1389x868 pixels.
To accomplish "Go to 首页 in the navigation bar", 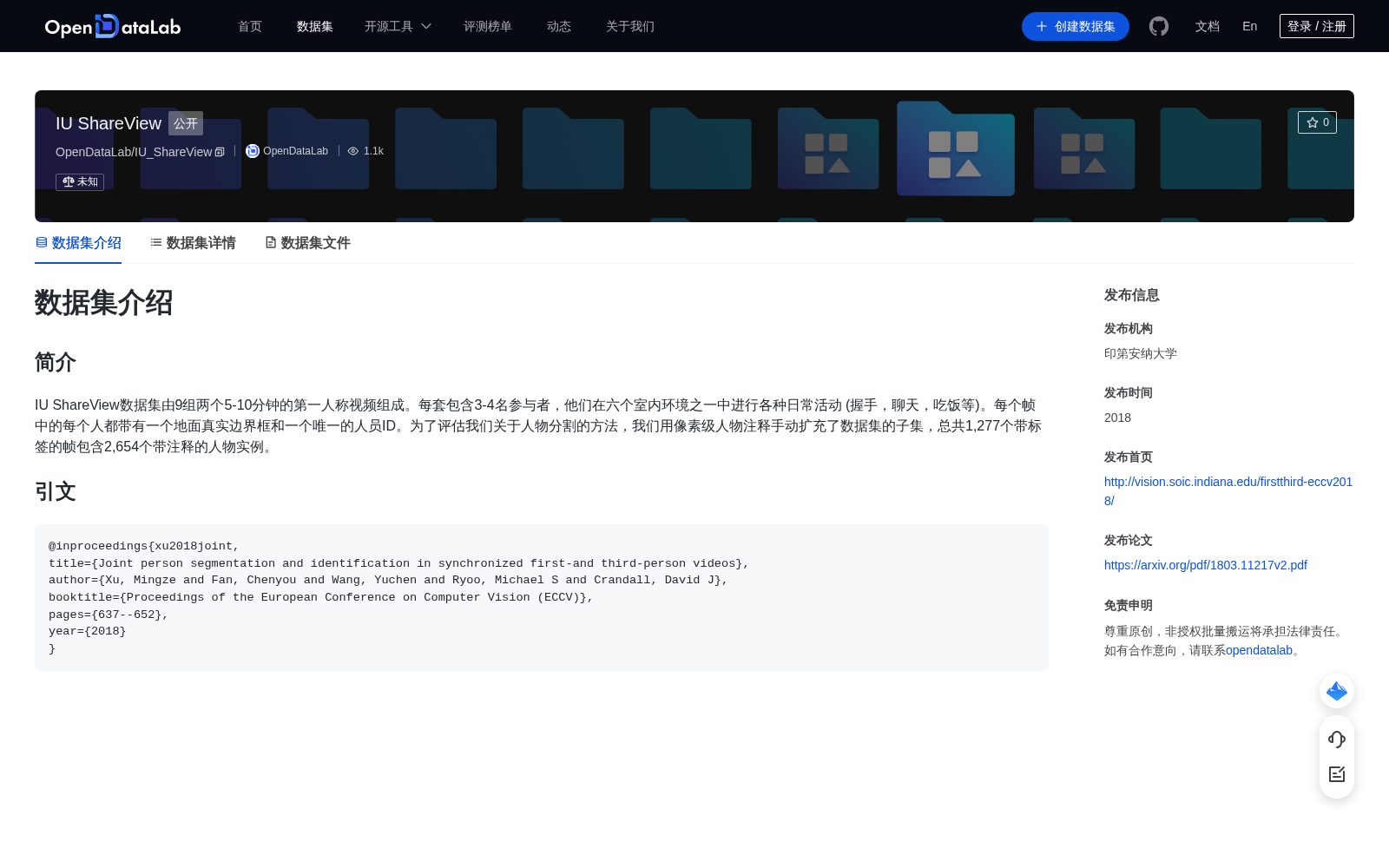I will (250, 26).
